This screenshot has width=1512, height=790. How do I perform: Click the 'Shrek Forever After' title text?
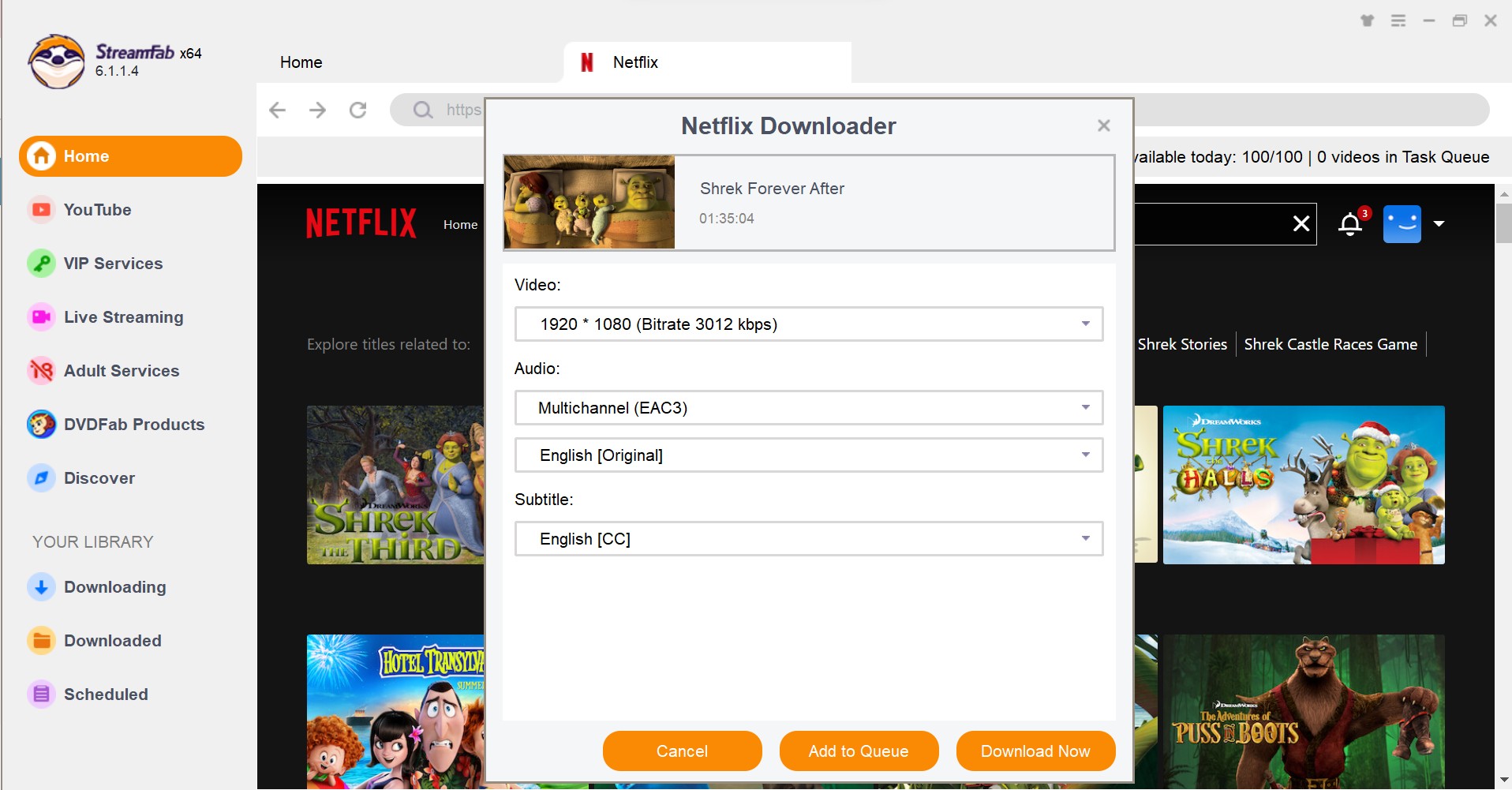[x=772, y=189]
